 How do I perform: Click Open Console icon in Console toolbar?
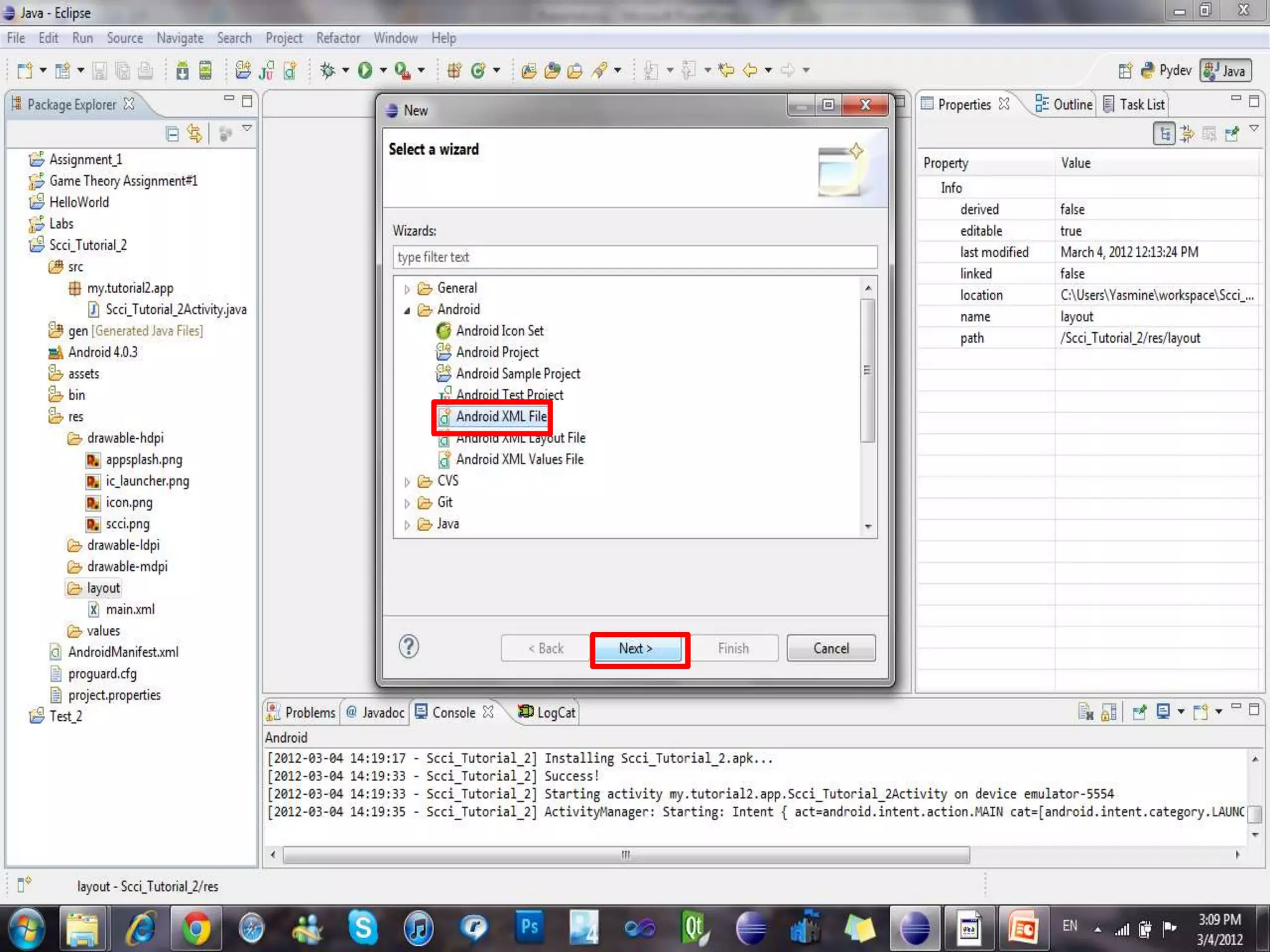(1201, 713)
